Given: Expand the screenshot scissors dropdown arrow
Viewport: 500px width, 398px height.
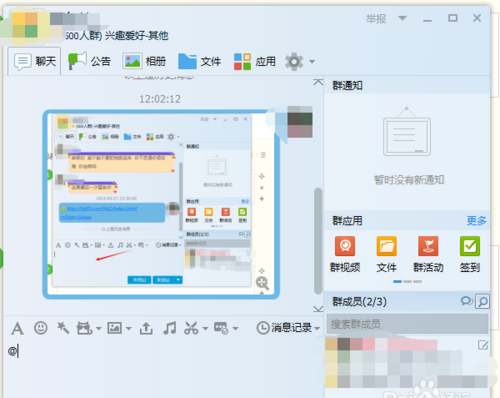Looking at the screenshot, I should coord(205,329).
